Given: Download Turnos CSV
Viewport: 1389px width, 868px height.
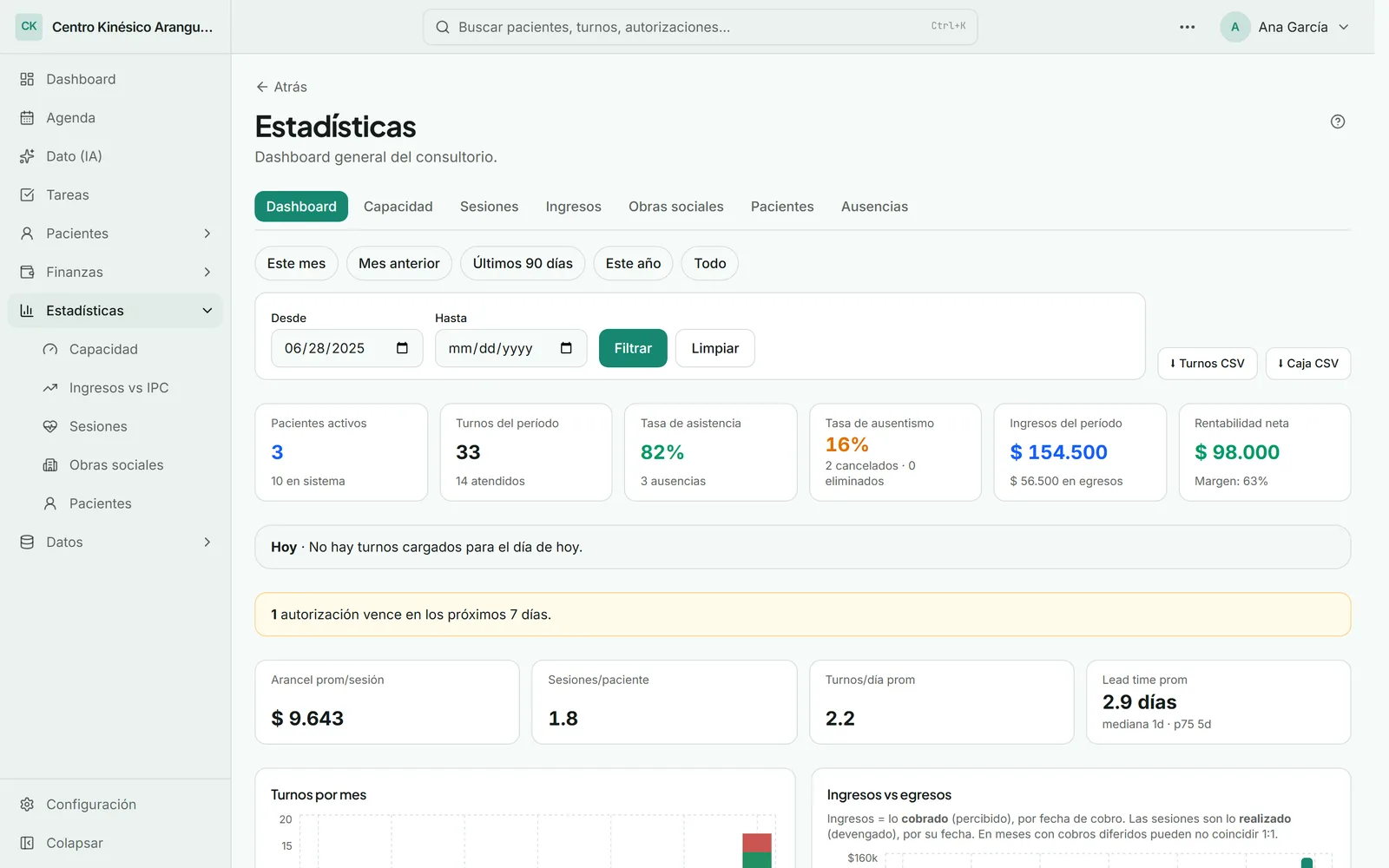Looking at the screenshot, I should [x=1208, y=364].
